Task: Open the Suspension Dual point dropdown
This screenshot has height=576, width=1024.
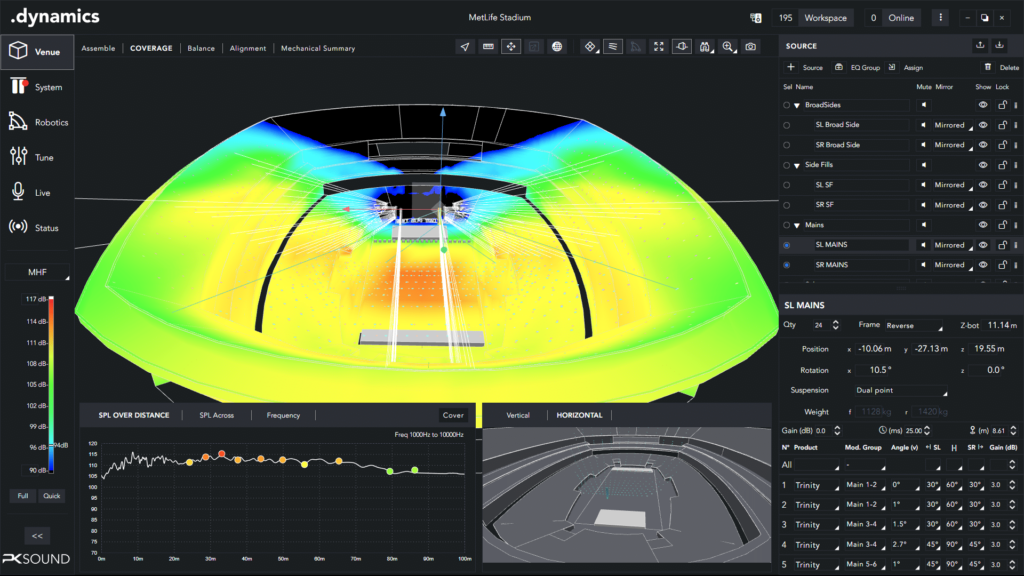Action: (900, 390)
